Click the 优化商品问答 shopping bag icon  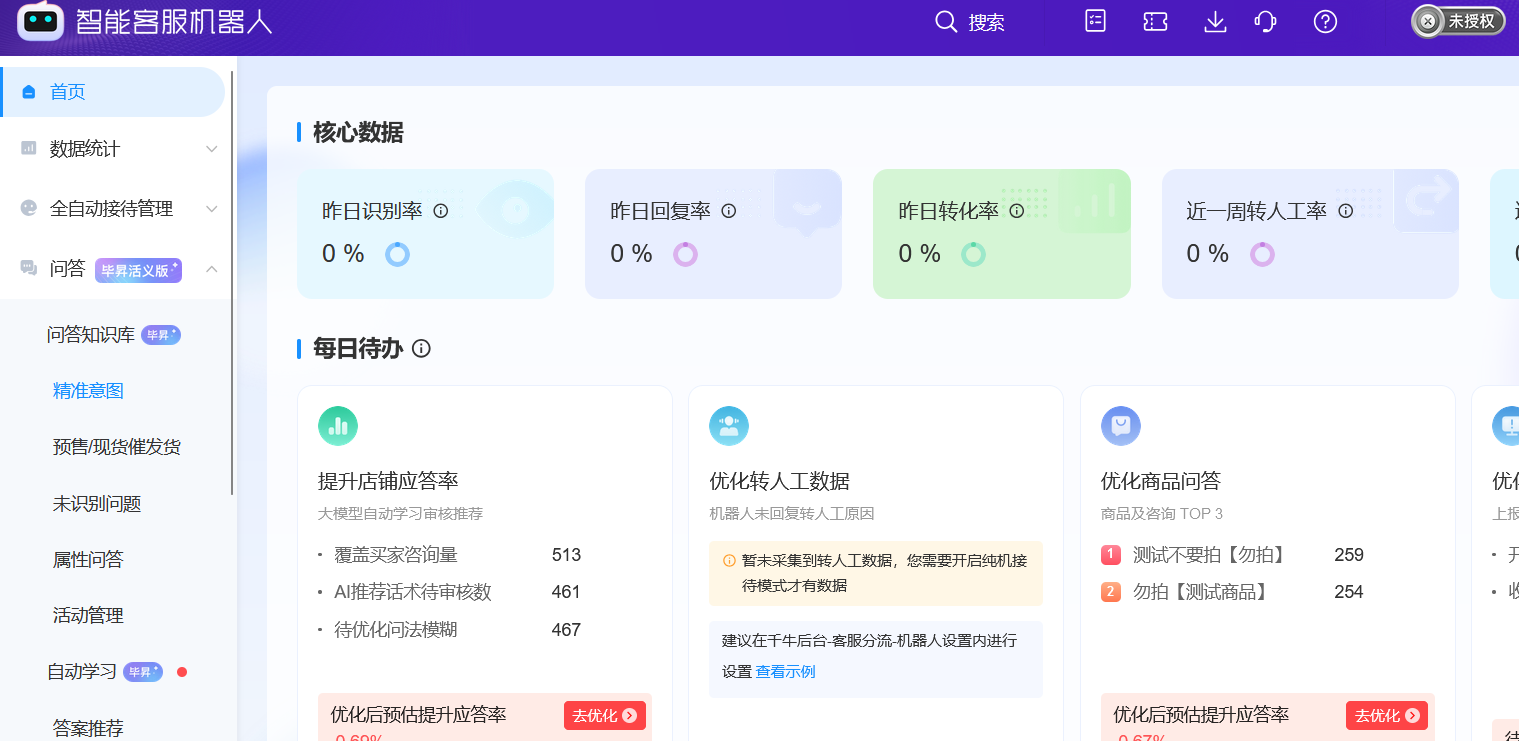coord(1121,426)
